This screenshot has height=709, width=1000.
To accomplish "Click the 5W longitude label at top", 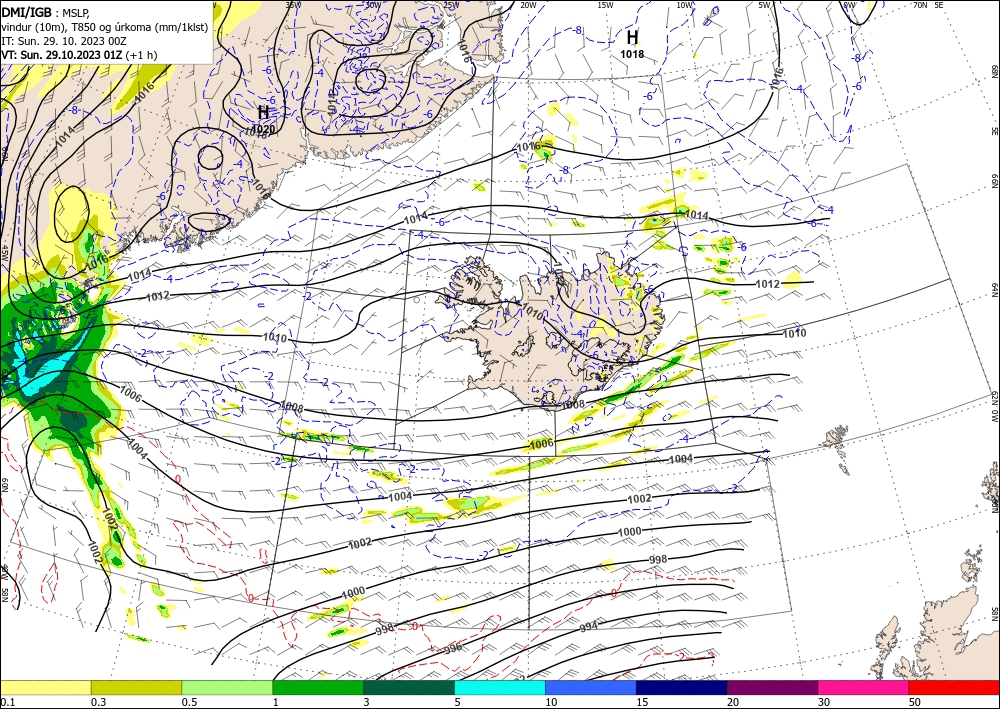I will (765, 5).
